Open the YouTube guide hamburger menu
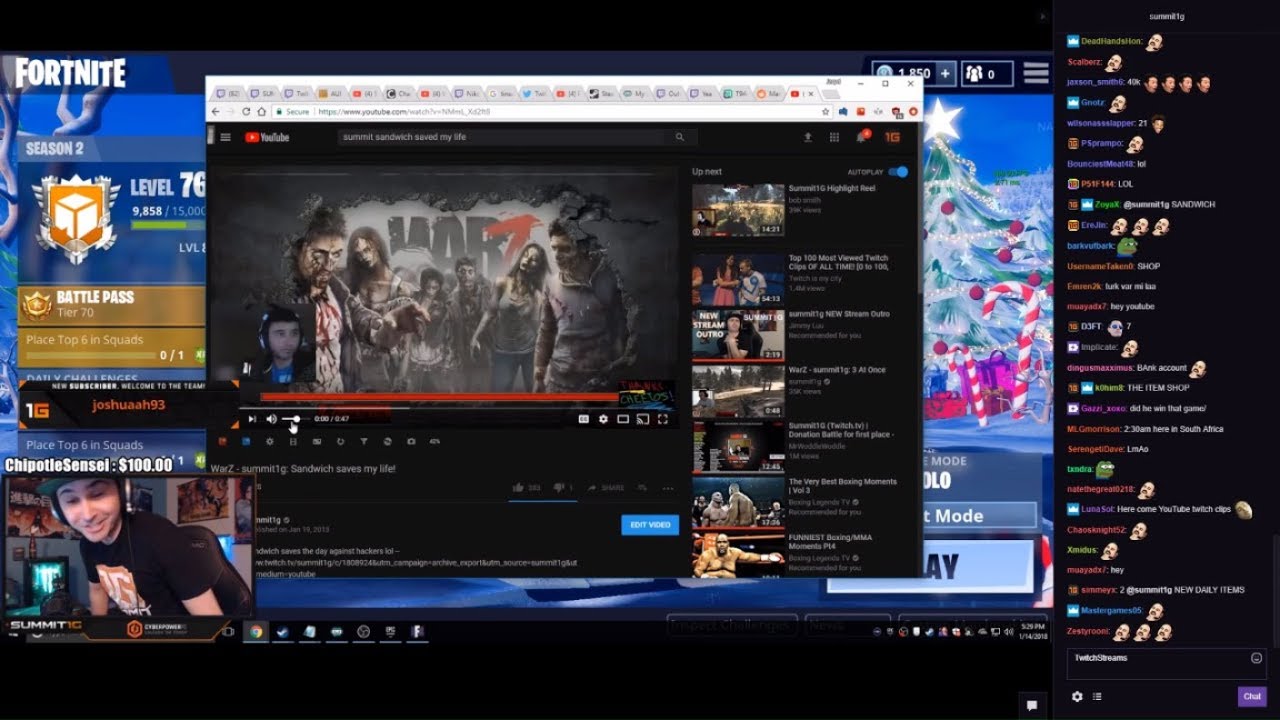This screenshot has width=1280, height=720. click(x=226, y=137)
